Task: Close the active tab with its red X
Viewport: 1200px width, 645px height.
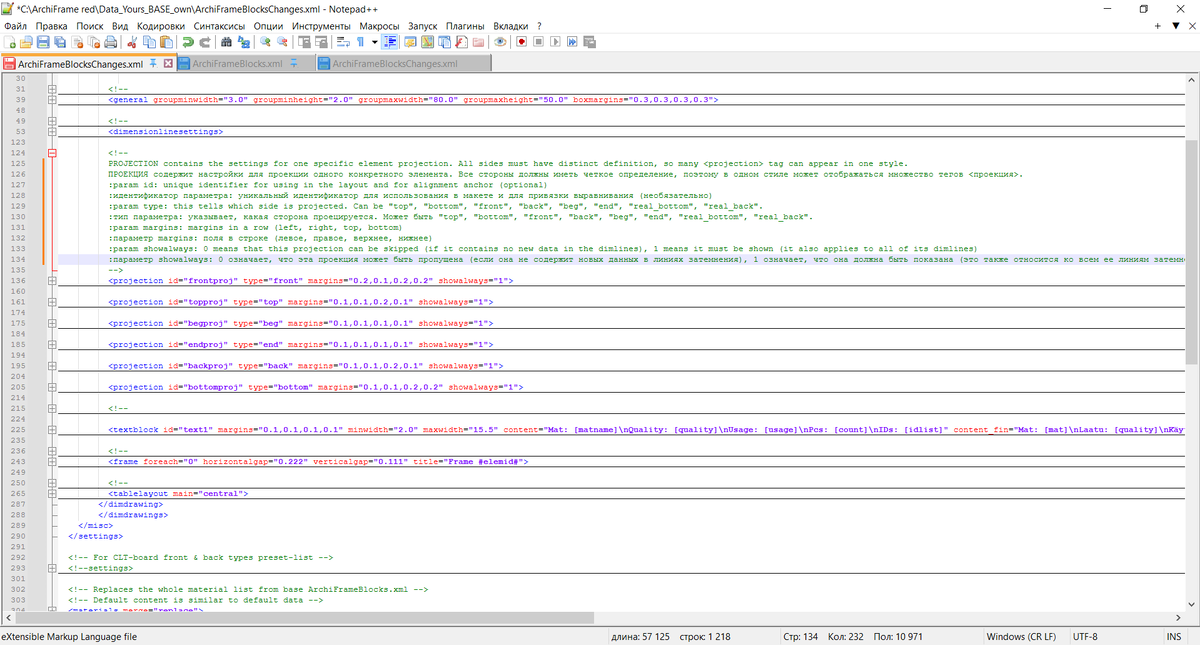Action: [x=168, y=63]
